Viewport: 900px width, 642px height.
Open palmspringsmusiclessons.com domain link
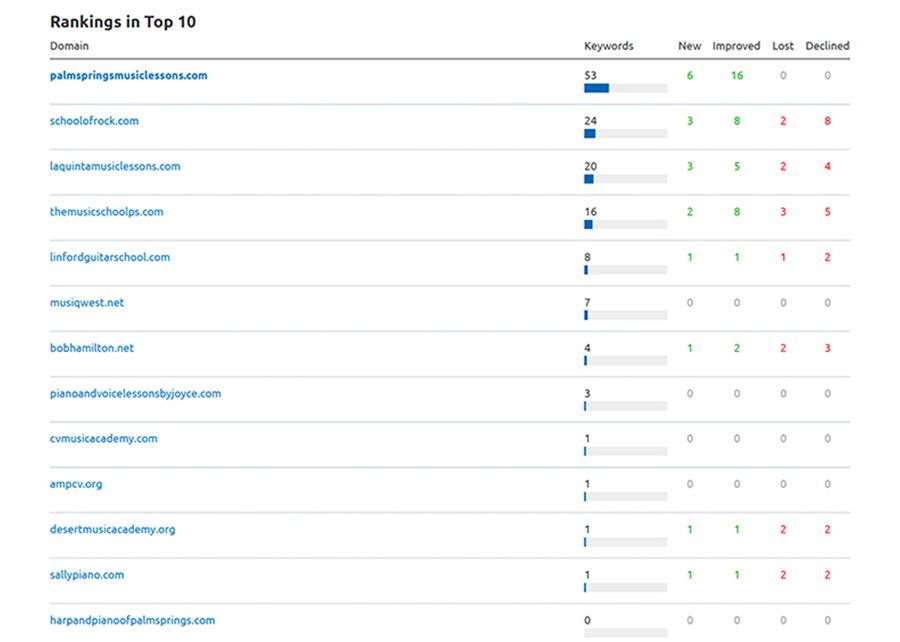pos(129,76)
